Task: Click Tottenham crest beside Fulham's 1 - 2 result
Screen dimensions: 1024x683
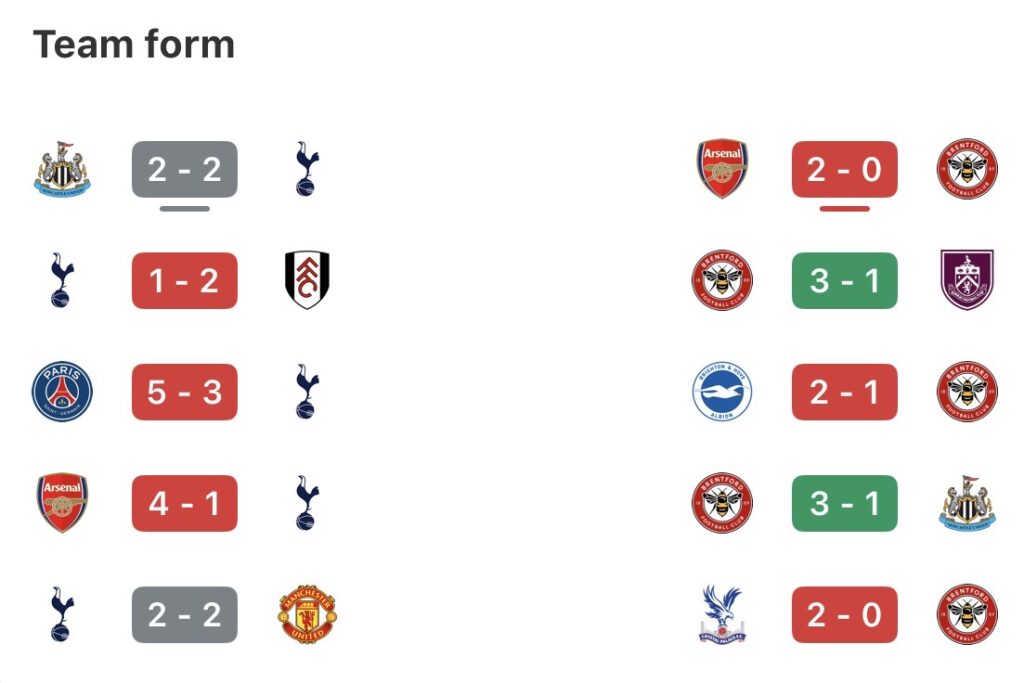Action: coord(62,280)
